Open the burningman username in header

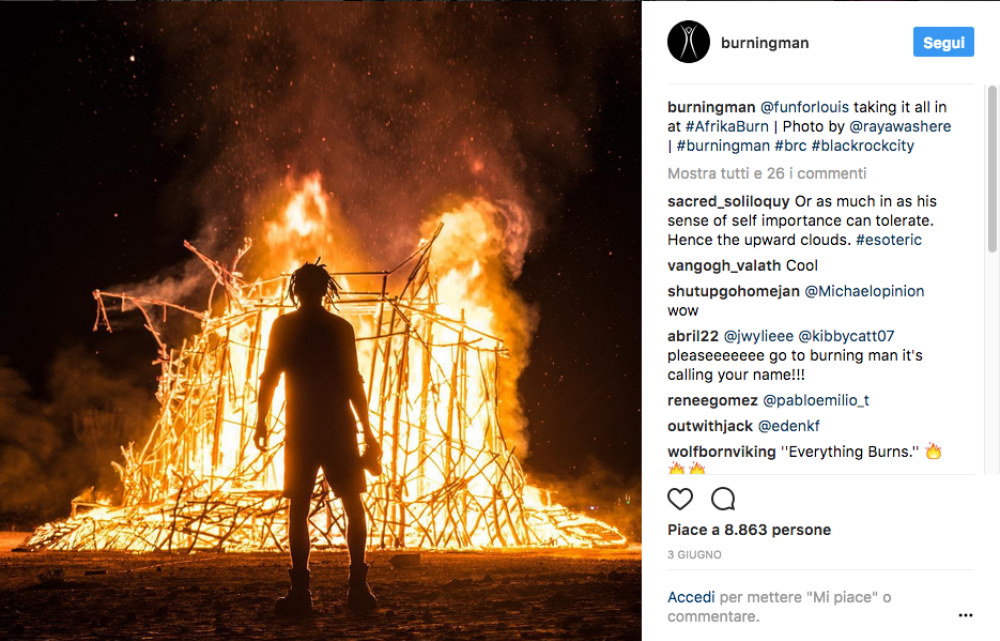pos(765,43)
